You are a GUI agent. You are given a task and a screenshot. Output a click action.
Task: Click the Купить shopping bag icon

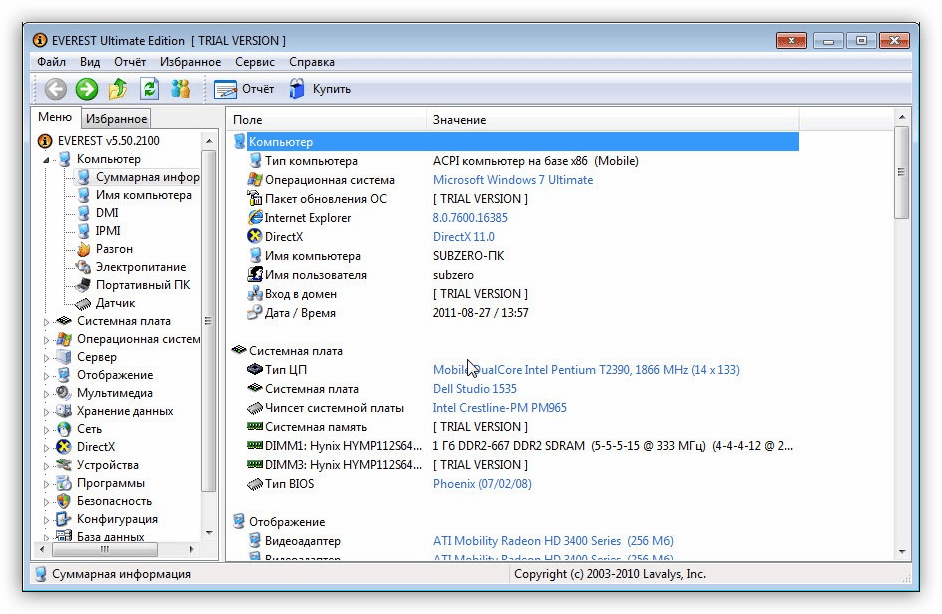point(297,89)
